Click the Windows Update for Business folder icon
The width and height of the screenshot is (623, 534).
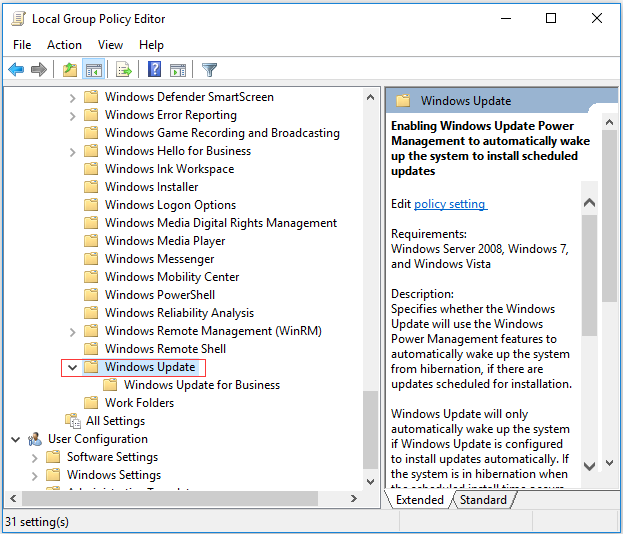click(110, 385)
